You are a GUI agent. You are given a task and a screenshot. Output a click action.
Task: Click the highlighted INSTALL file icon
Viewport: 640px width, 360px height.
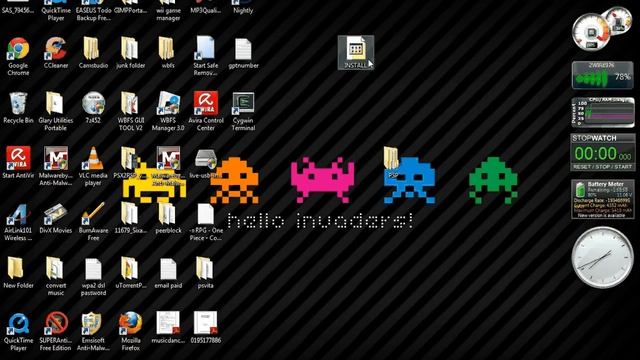(356, 52)
